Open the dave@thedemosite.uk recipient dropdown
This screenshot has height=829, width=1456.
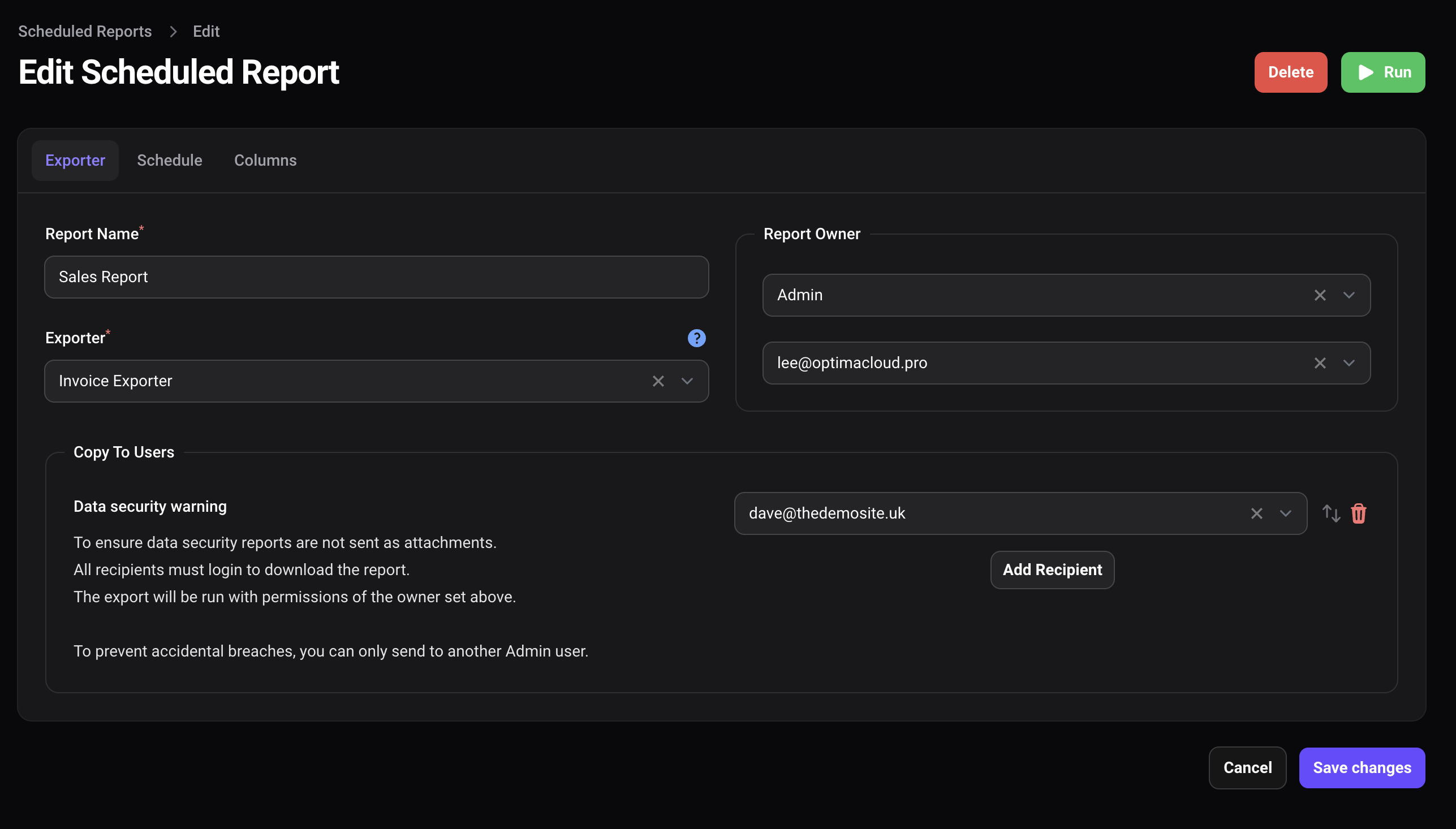pyautogui.click(x=1285, y=513)
